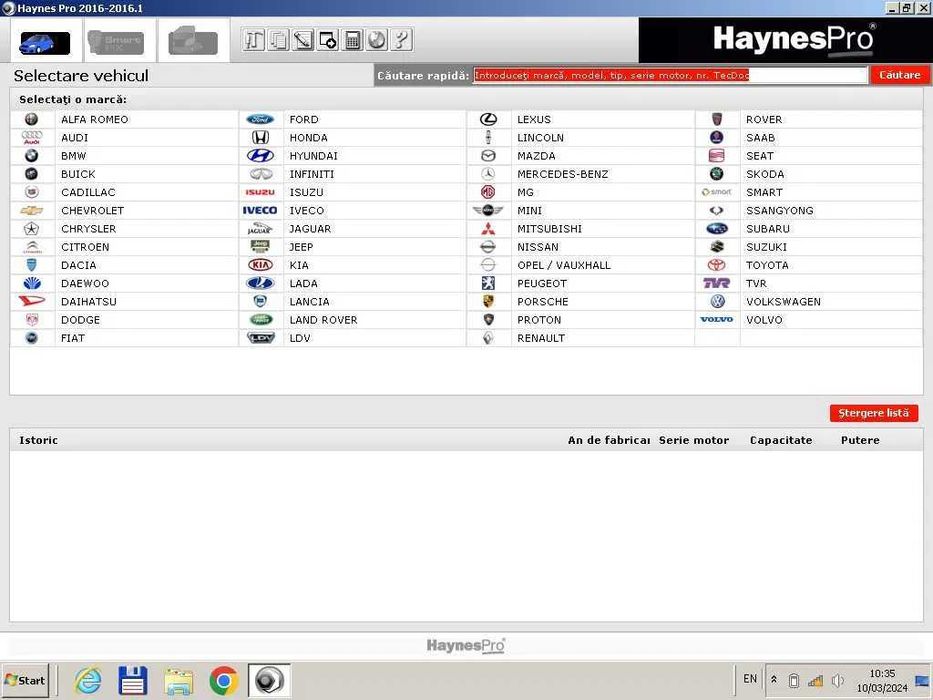Choose the JAGUAR brand name
Screen dimensions: 933x700
(310, 229)
